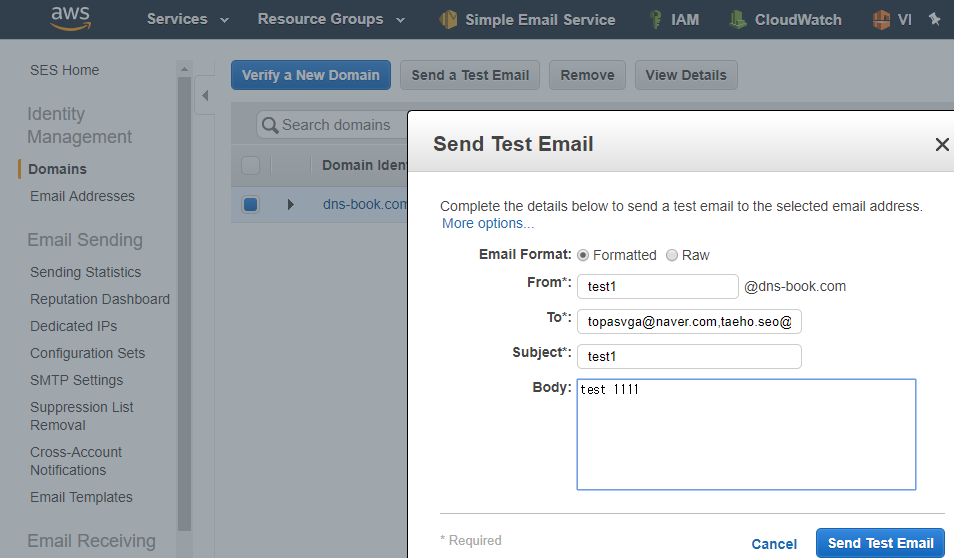Select the Raw email format radio
This screenshot has height=558, width=954.
click(672, 255)
